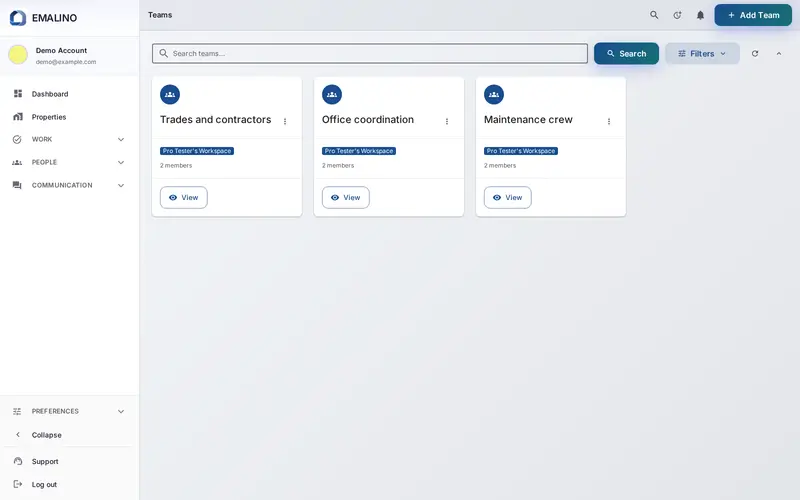This screenshot has width=800, height=500.
Task: Click the Add Team button
Action: click(753, 15)
